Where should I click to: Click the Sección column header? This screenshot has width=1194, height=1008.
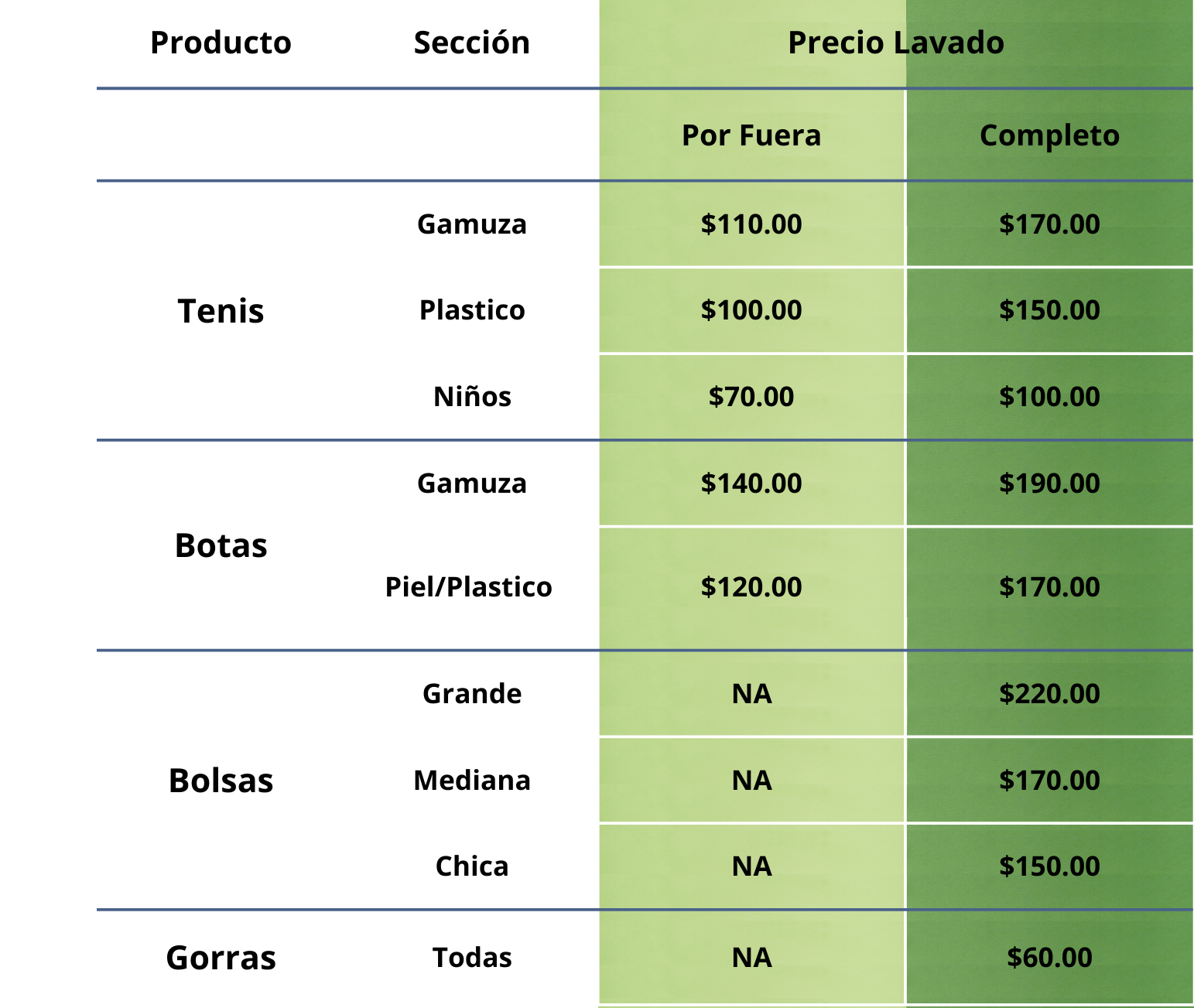(471, 43)
